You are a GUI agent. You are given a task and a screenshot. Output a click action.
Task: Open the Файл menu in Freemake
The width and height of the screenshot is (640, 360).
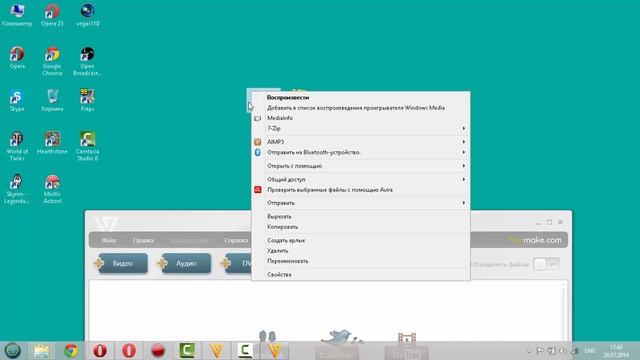click(x=109, y=240)
